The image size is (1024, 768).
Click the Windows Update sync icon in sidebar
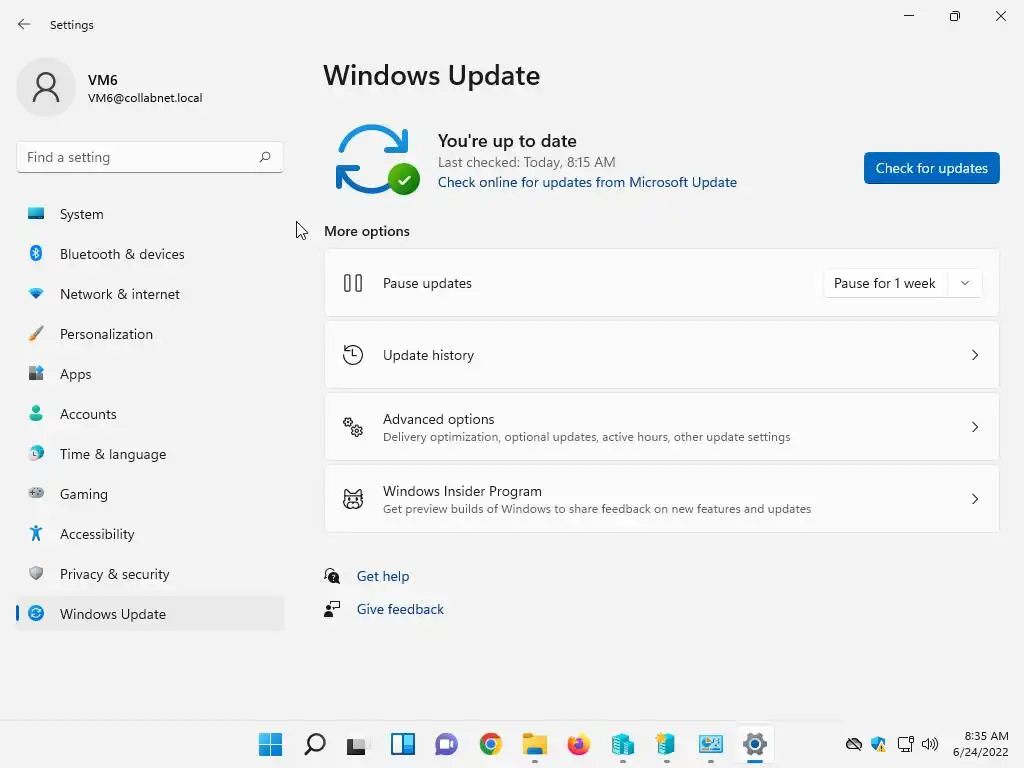tap(36, 613)
